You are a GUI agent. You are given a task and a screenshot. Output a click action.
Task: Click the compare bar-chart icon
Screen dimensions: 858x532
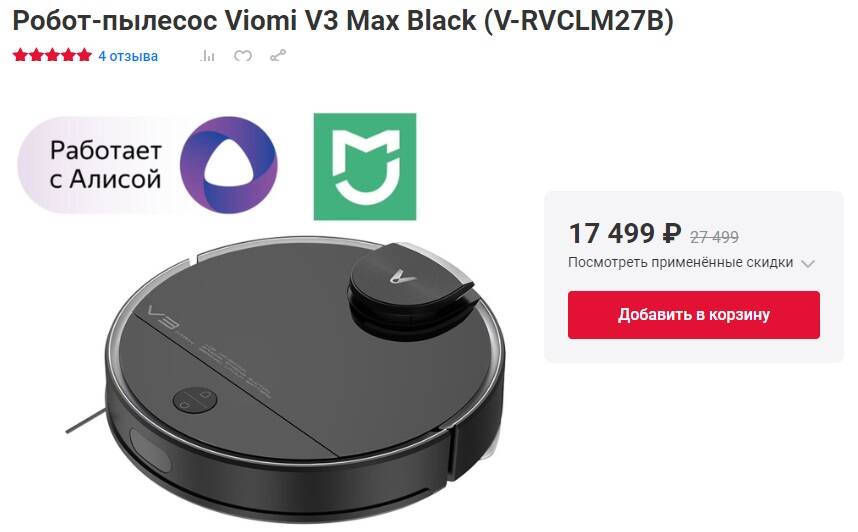pyautogui.click(x=207, y=56)
